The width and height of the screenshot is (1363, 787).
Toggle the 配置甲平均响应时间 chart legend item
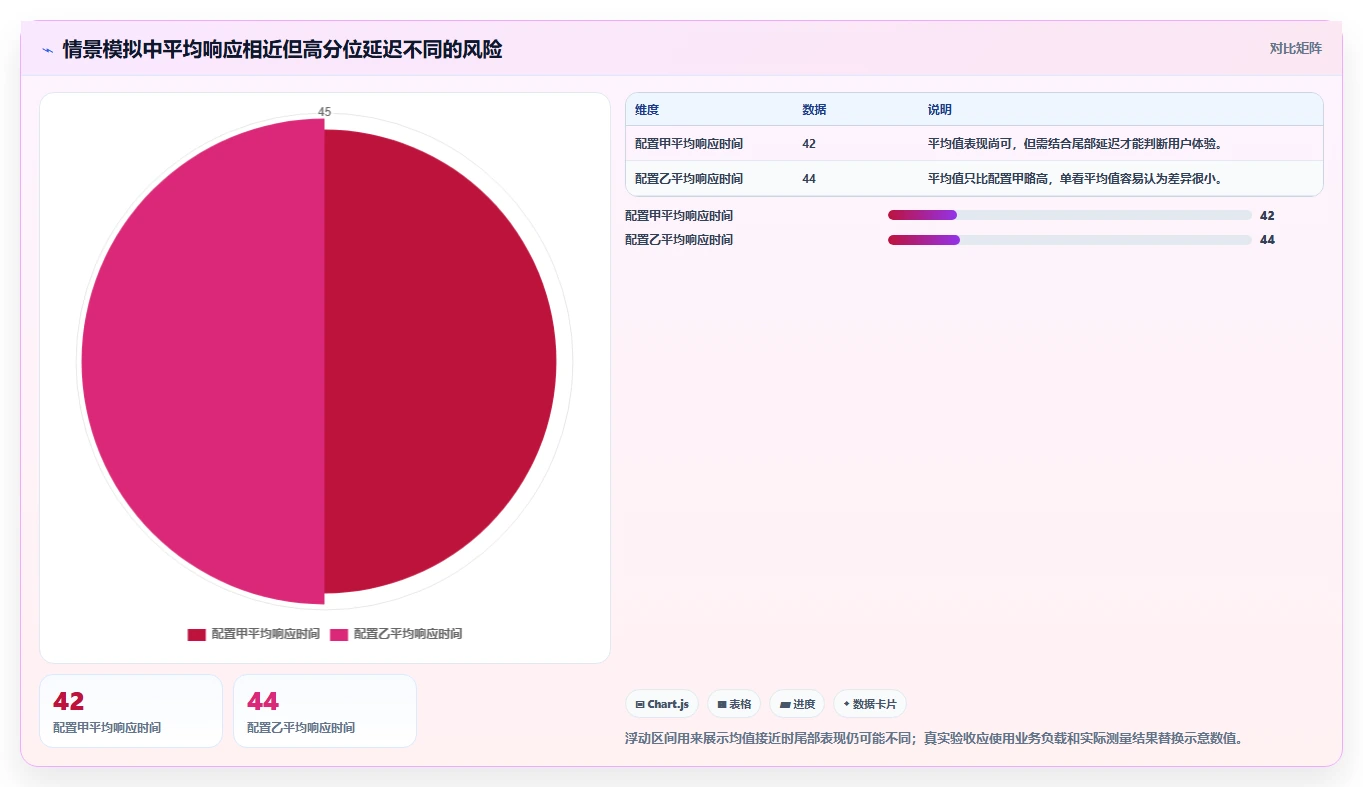[254, 634]
